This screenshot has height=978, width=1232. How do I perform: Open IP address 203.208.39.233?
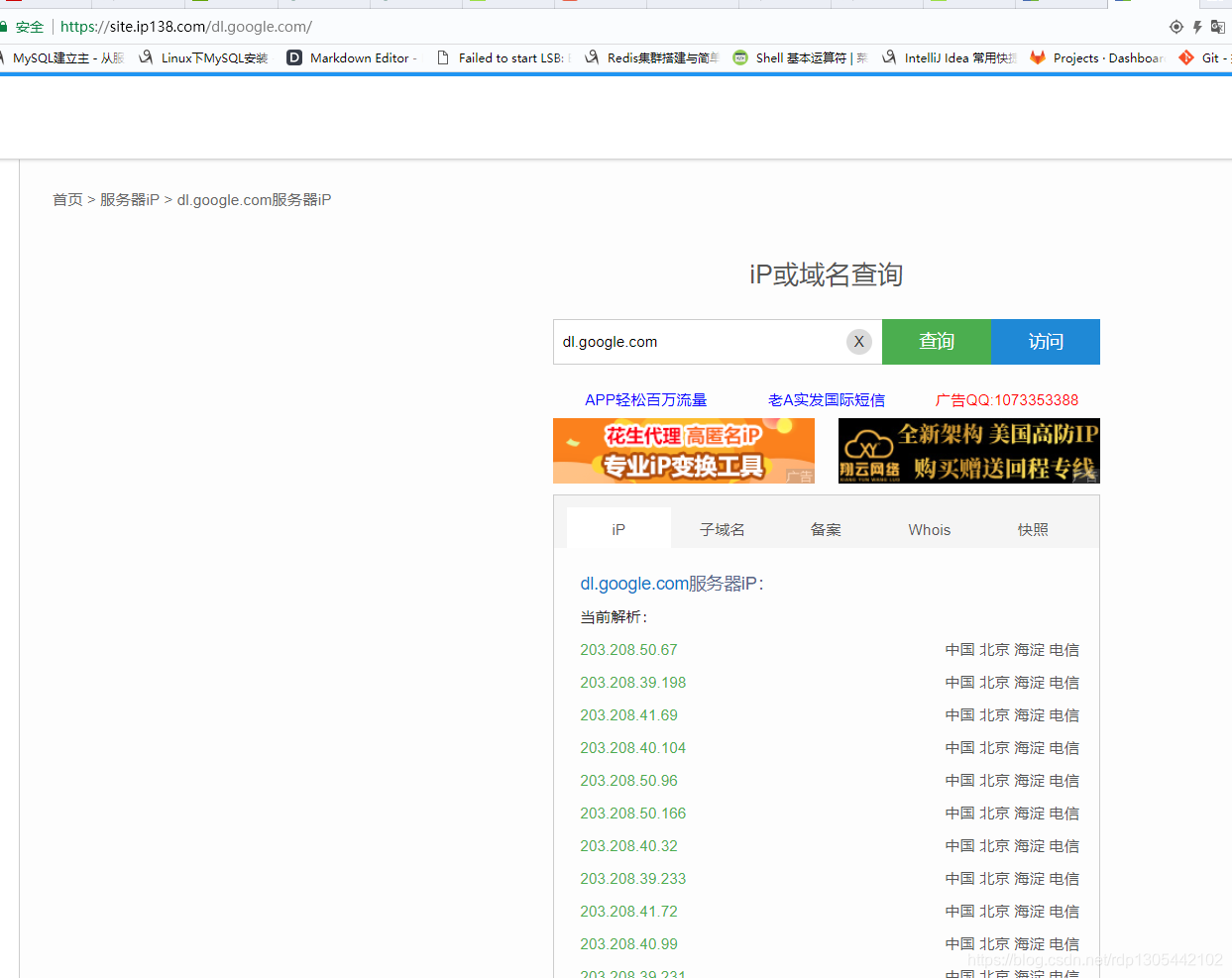pos(633,879)
